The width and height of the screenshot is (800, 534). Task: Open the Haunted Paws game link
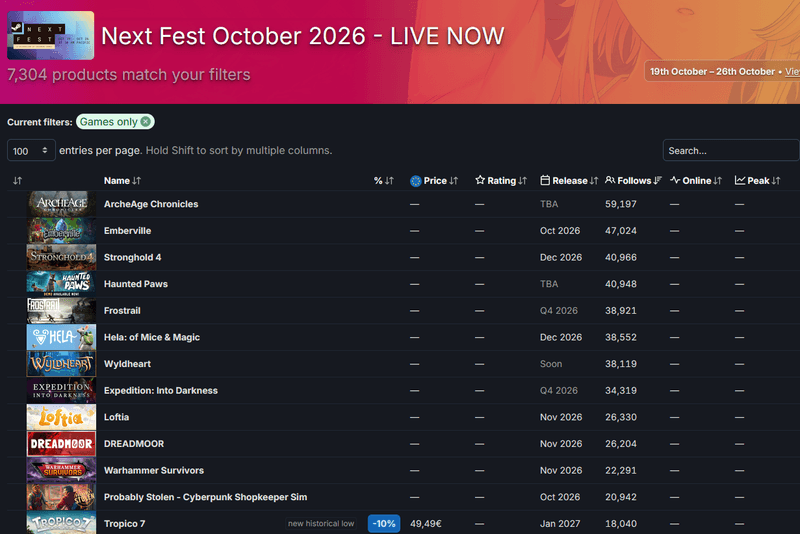coord(136,284)
